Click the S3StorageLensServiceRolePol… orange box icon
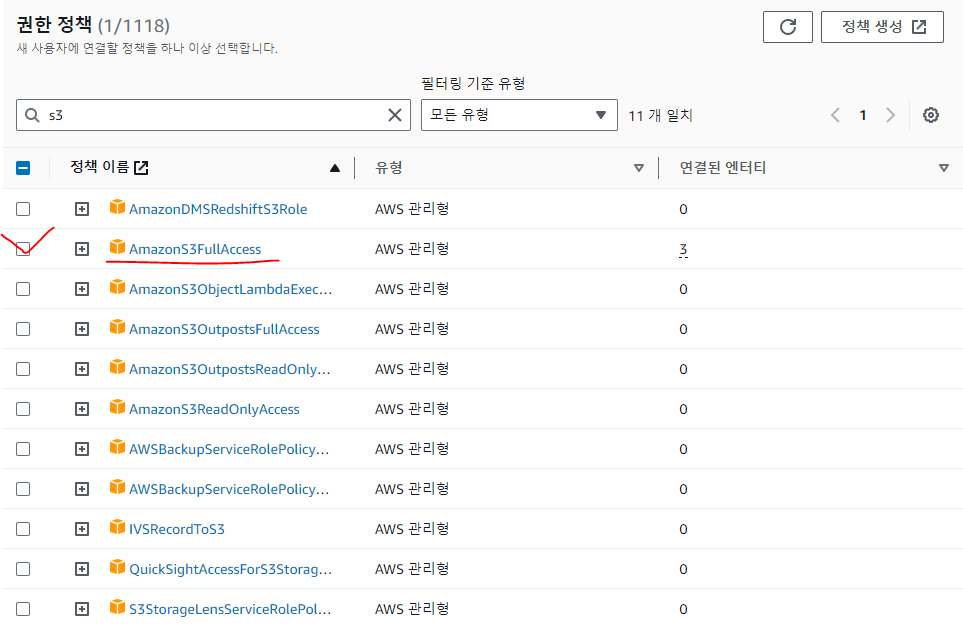 coord(117,607)
